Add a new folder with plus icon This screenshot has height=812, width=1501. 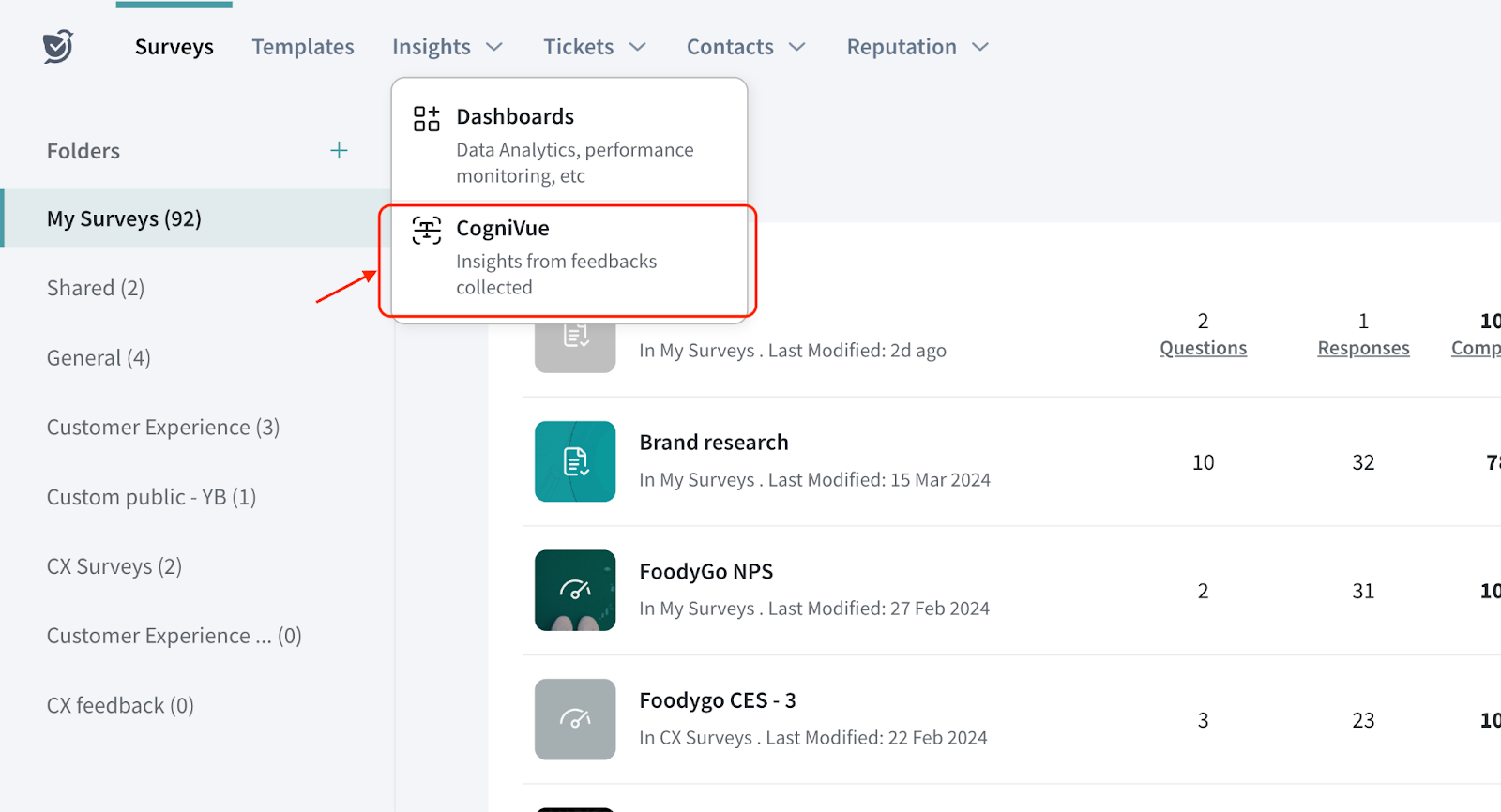(339, 150)
